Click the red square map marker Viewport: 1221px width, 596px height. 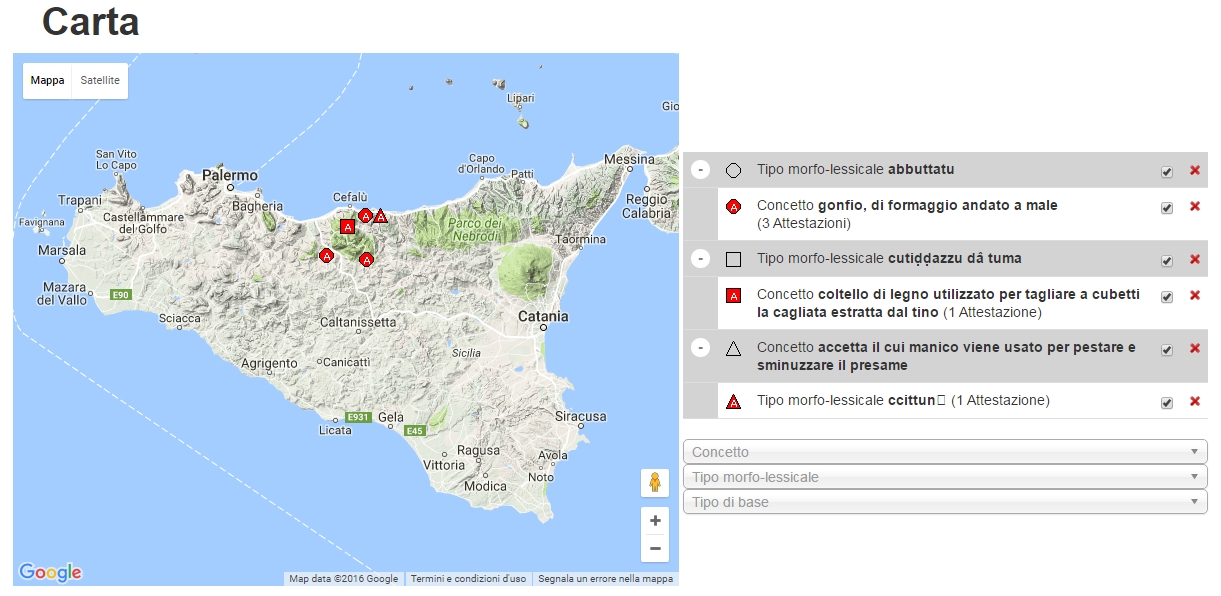point(347,227)
